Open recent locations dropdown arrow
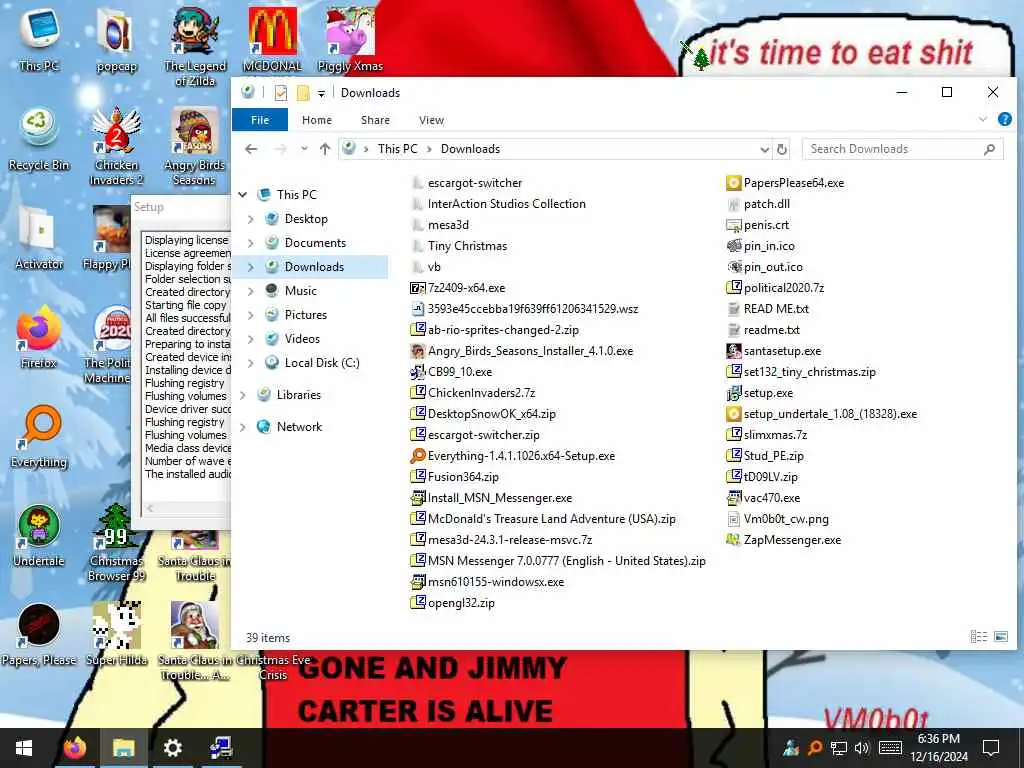Viewport: 1024px width, 768px height. coord(304,149)
